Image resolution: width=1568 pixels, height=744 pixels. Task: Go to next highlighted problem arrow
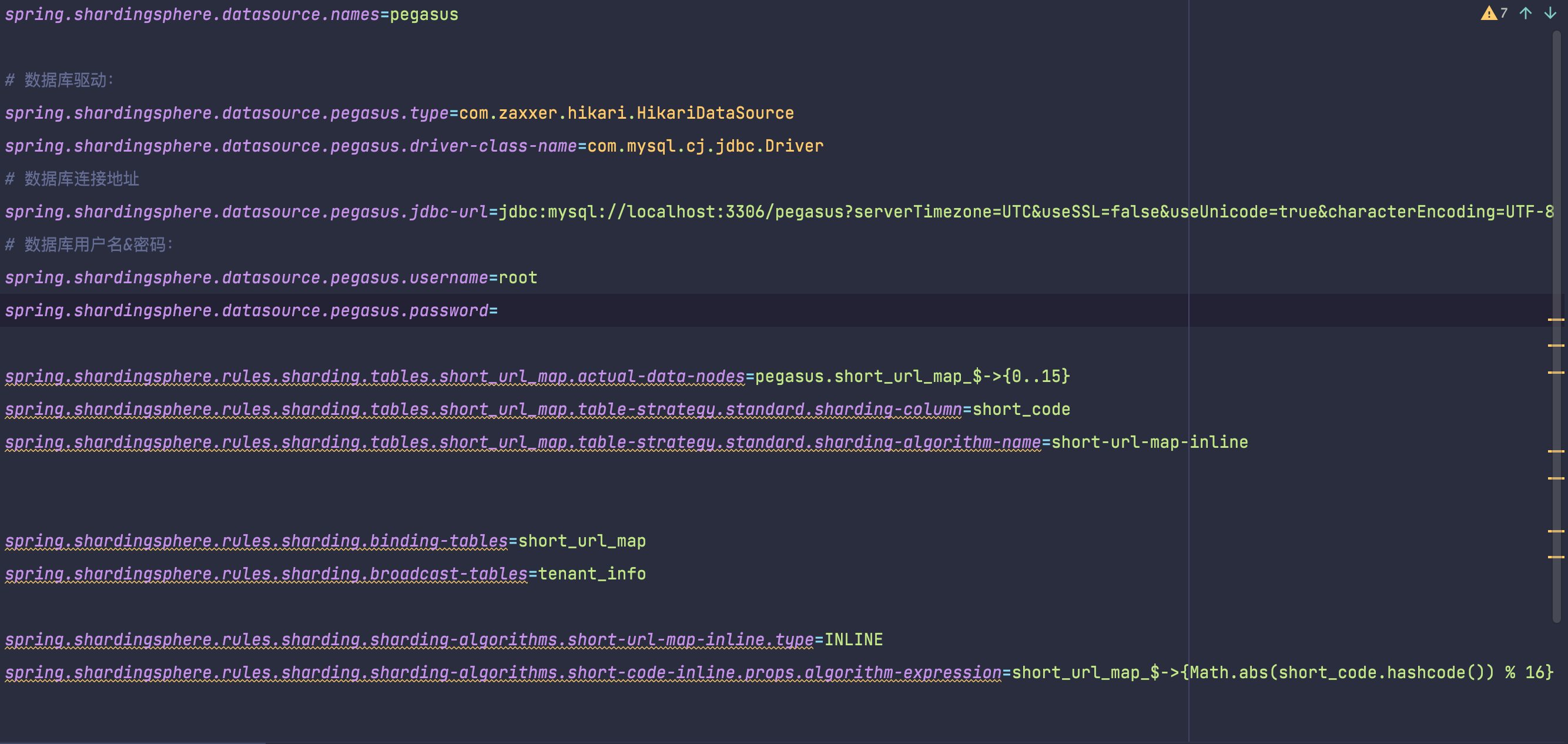[x=1550, y=14]
